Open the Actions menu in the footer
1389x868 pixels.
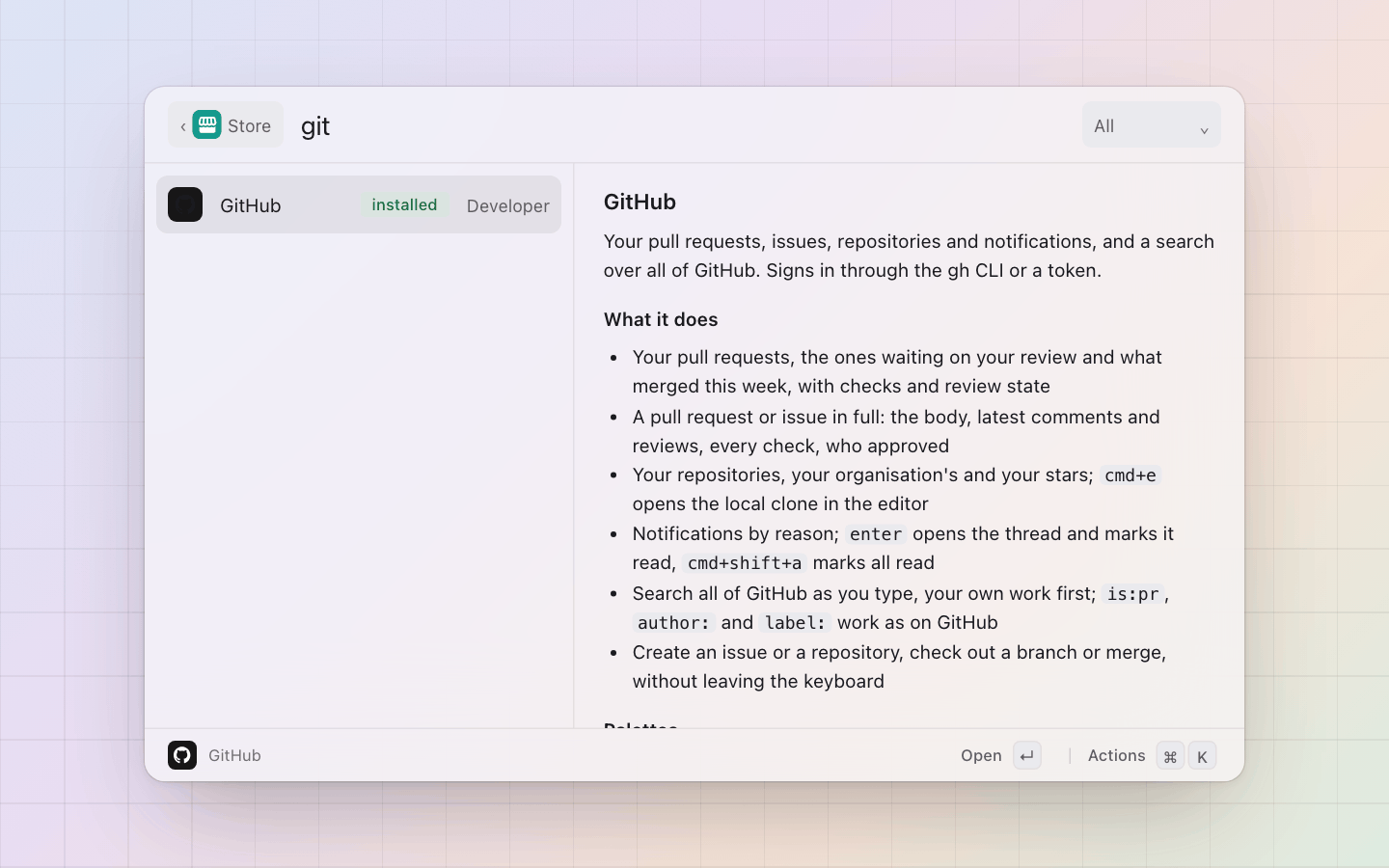[1152, 755]
